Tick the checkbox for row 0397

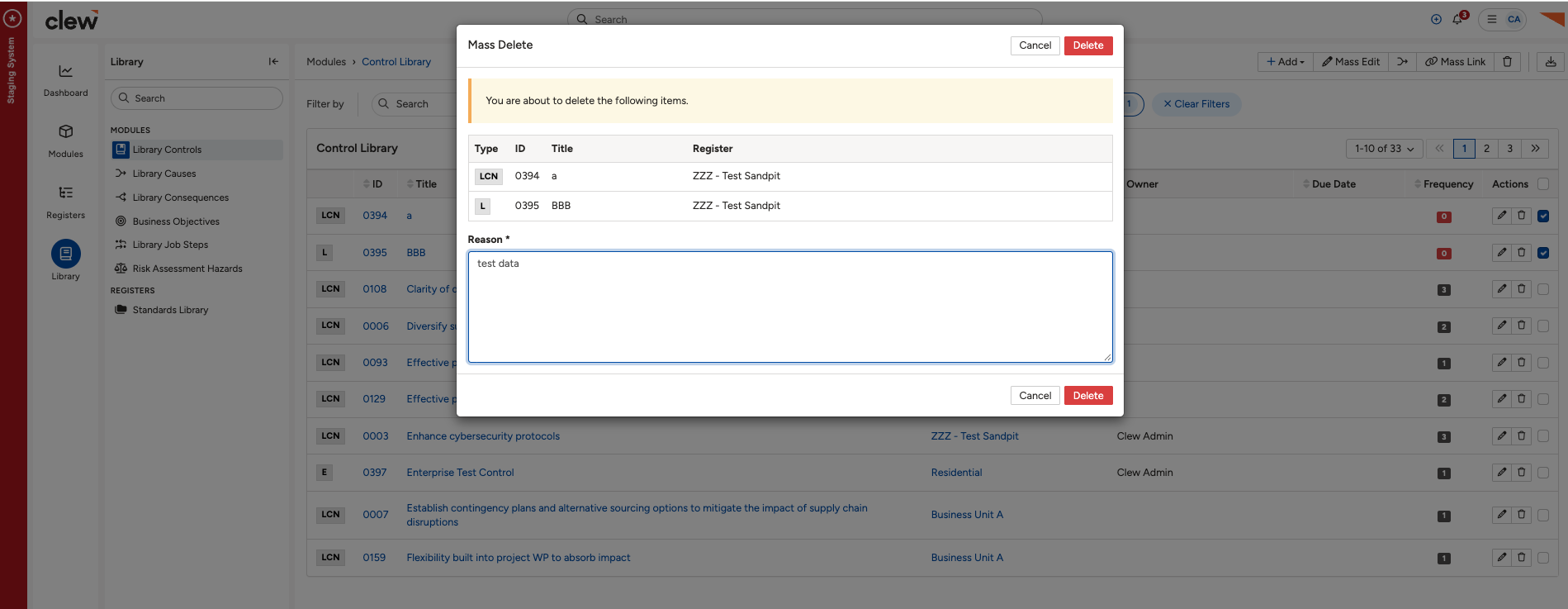tap(1543, 472)
